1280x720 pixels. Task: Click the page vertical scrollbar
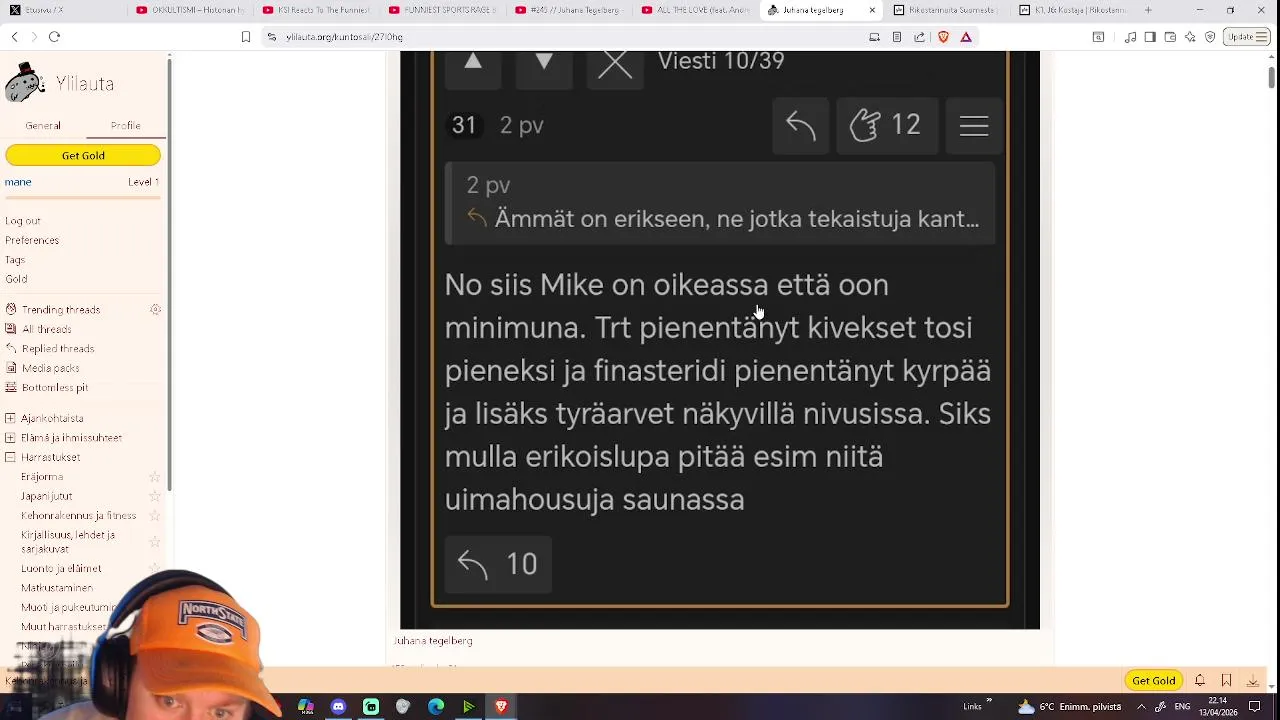pyautogui.click(x=1271, y=76)
